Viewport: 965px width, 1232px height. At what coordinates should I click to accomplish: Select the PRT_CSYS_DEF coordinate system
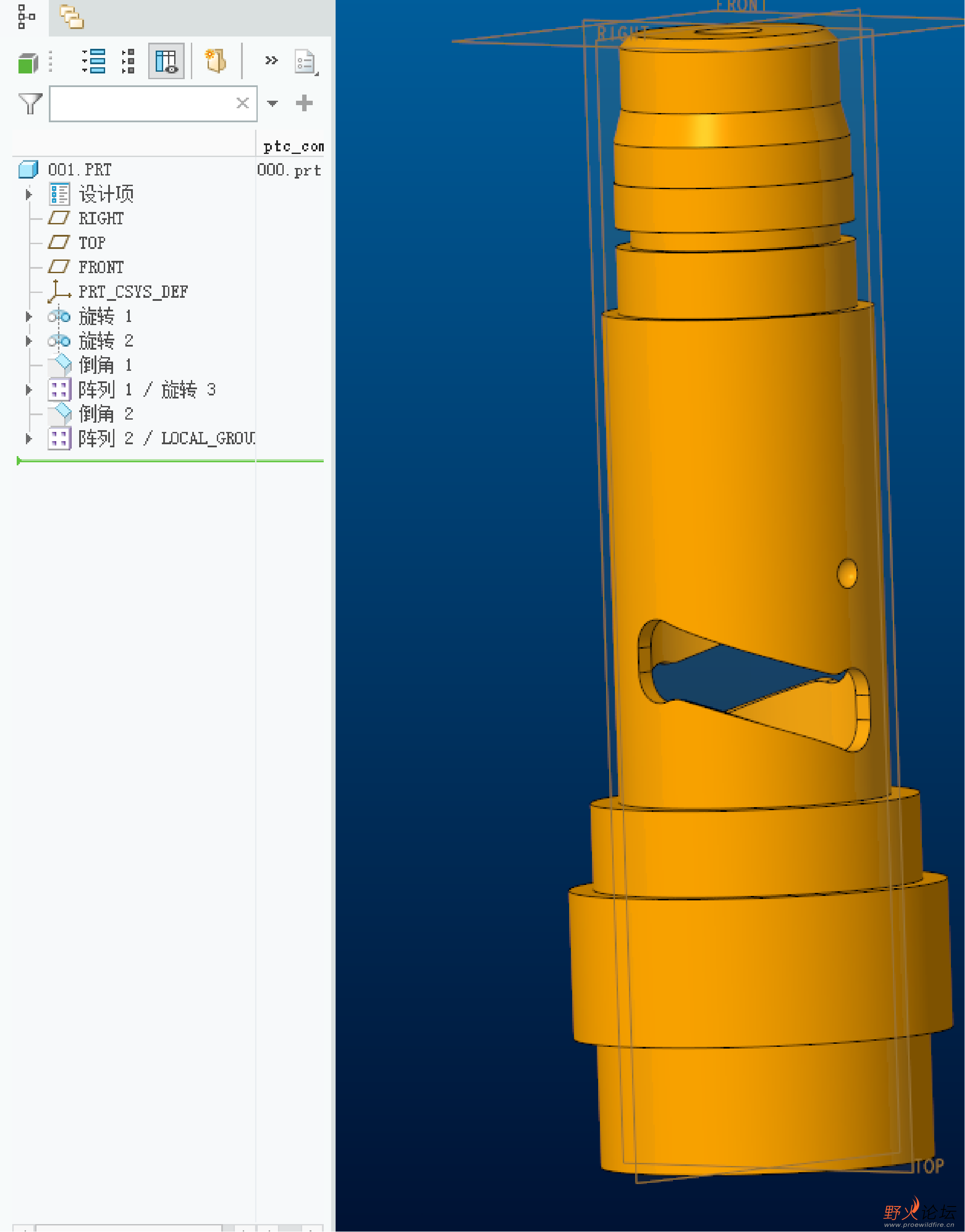click(x=132, y=292)
